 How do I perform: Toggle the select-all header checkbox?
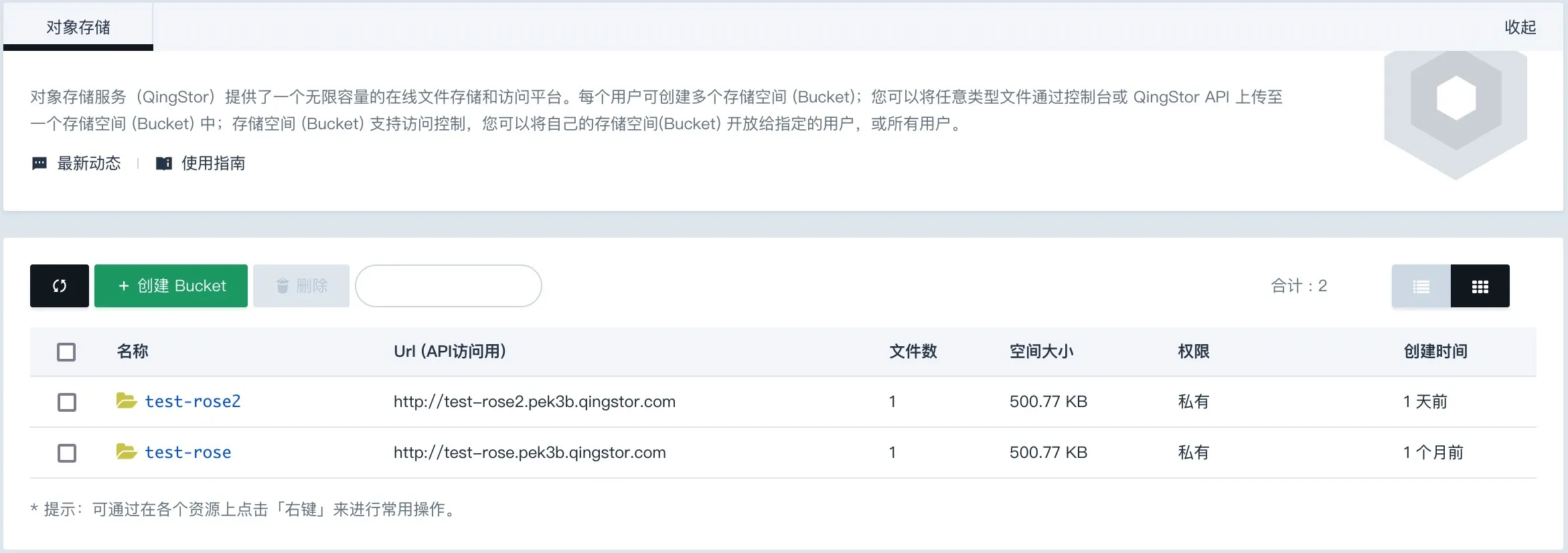66,351
